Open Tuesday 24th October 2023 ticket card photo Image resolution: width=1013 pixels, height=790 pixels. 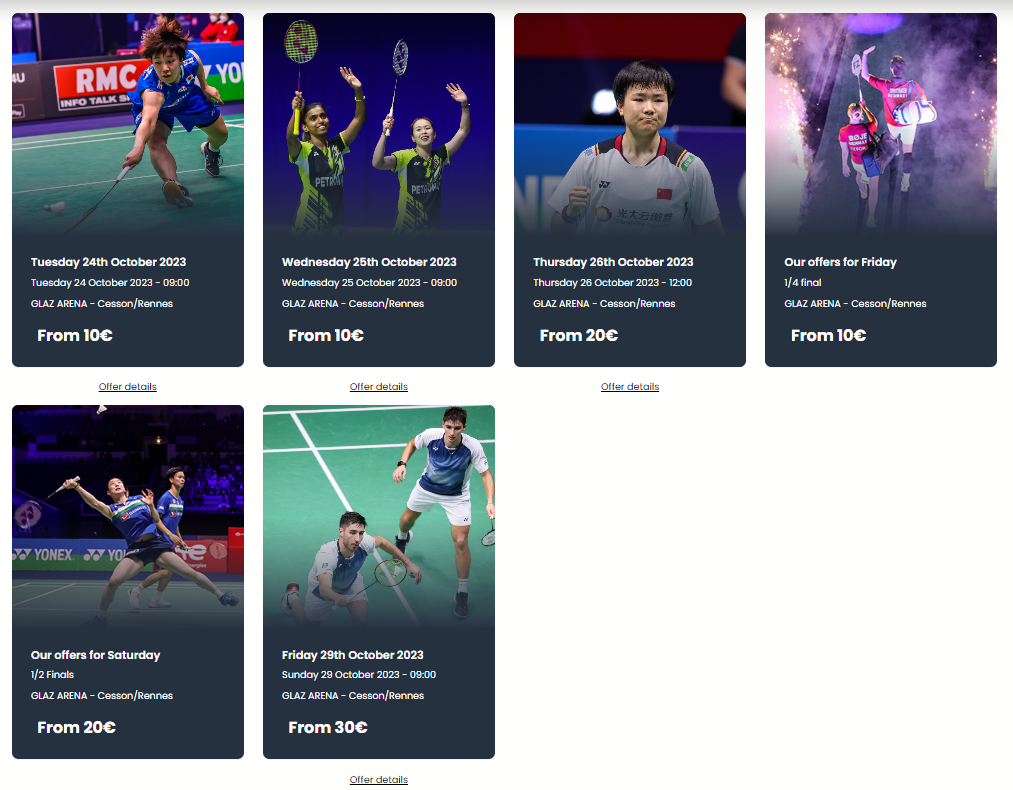point(128,123)
